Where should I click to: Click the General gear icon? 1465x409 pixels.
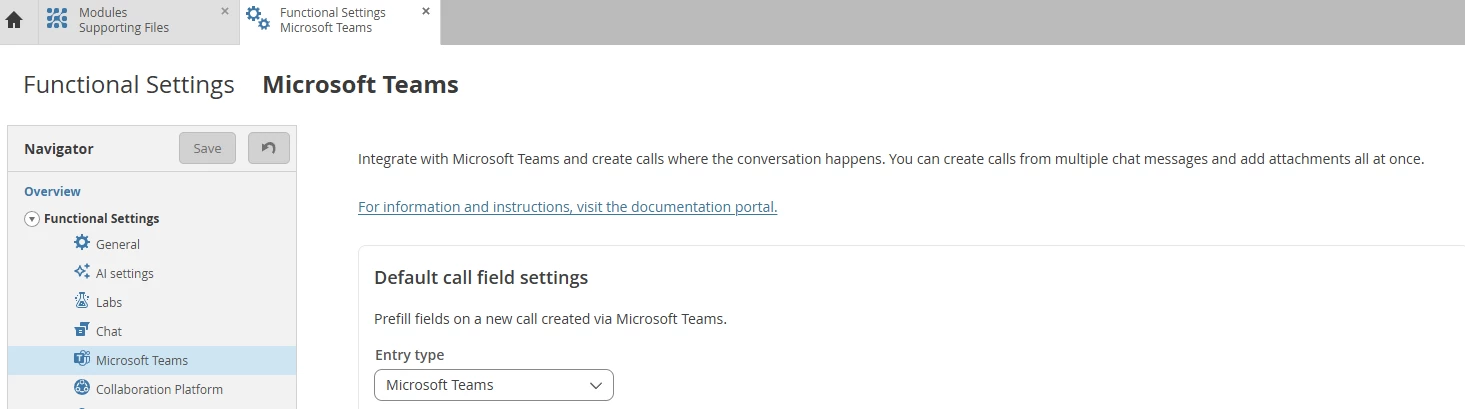coord(82,243)
